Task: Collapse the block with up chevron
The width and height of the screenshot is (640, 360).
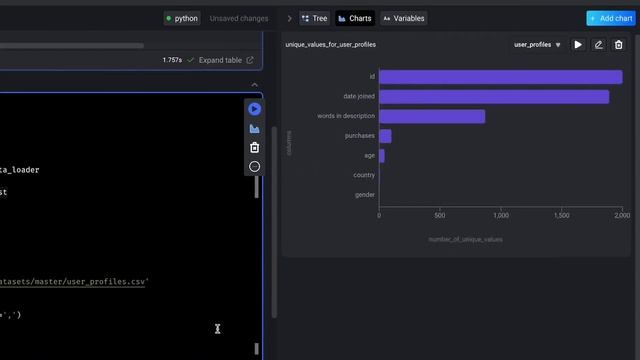Action: point(254,85)
